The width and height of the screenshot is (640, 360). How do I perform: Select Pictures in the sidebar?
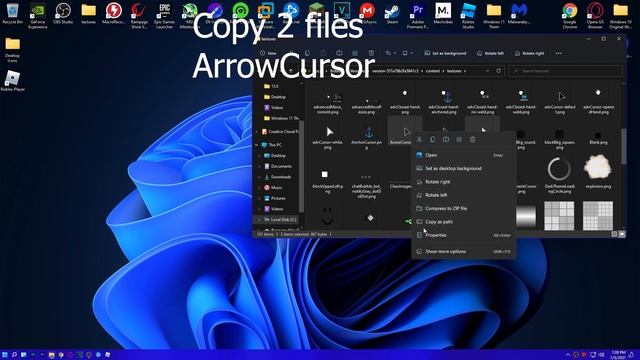point(275,198)
